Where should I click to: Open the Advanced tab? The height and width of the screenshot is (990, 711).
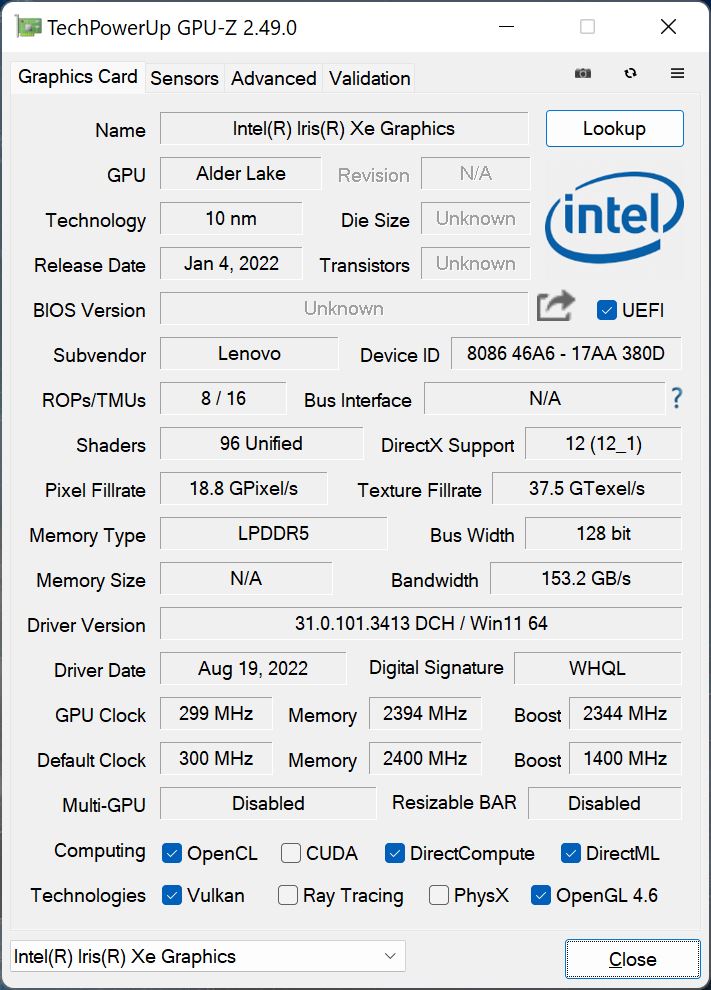273,78
